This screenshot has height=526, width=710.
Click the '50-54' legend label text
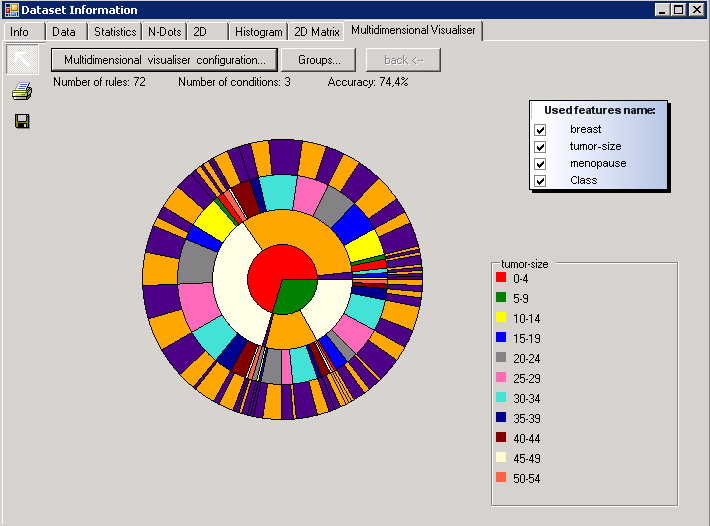click(527, 478)
